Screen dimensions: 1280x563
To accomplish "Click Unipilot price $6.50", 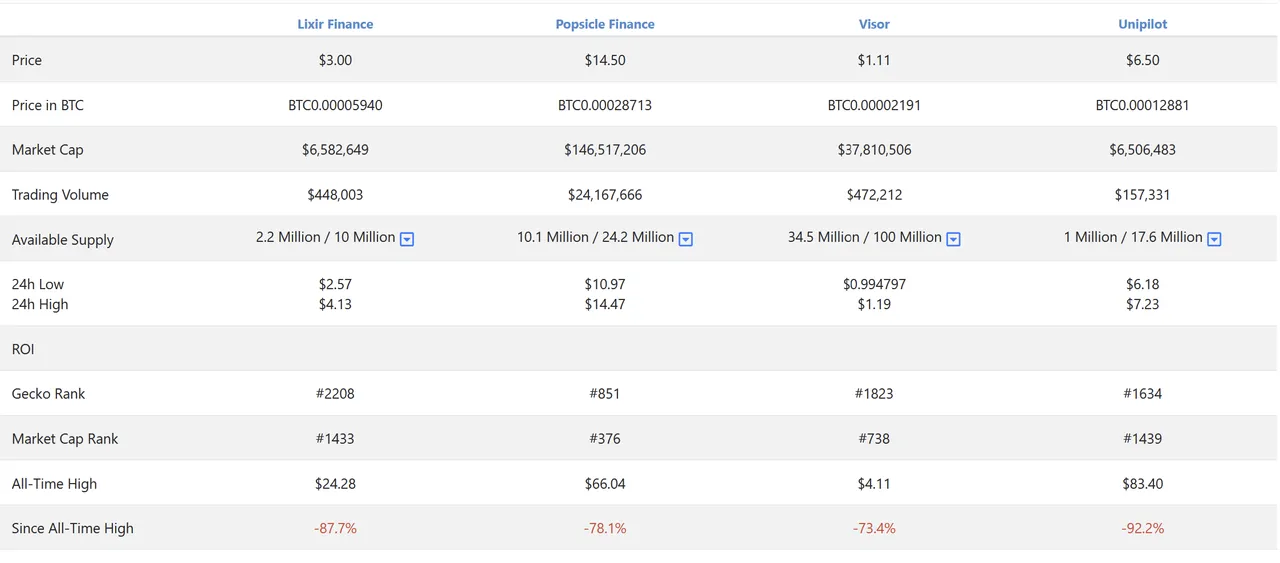I will coord(1142,60).
